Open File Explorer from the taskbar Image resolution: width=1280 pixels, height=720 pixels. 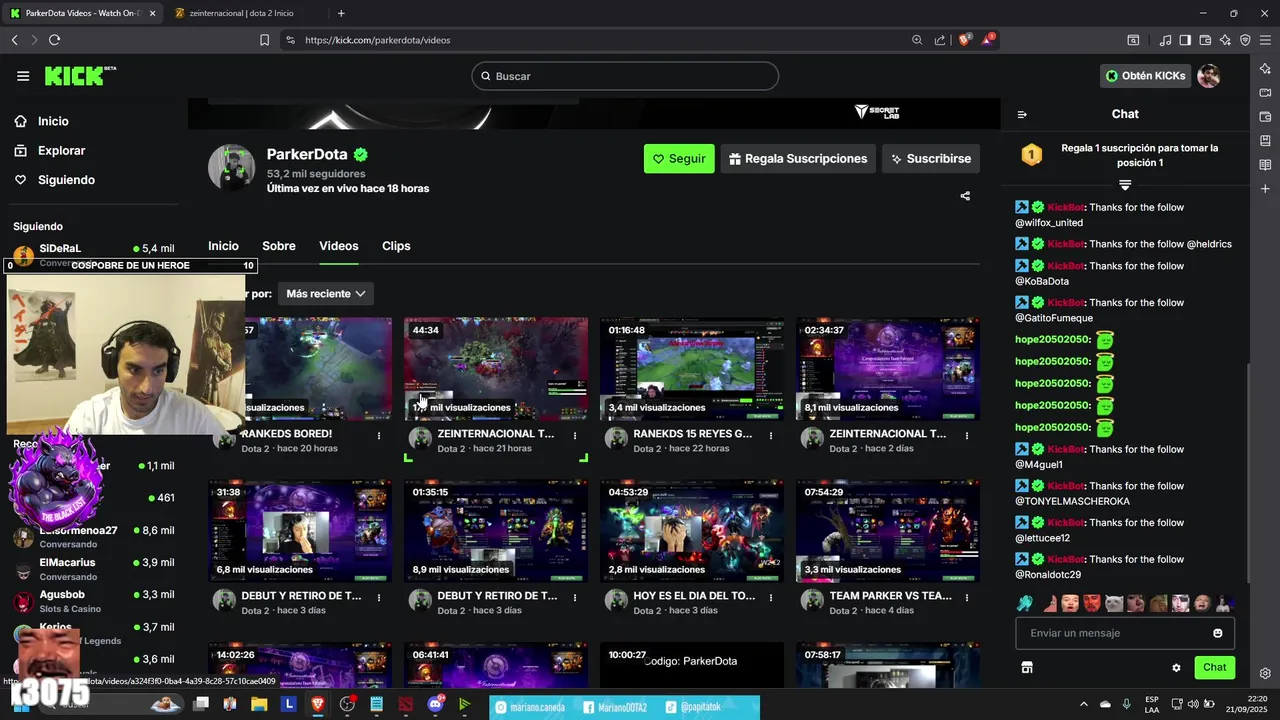click(259, 704)
